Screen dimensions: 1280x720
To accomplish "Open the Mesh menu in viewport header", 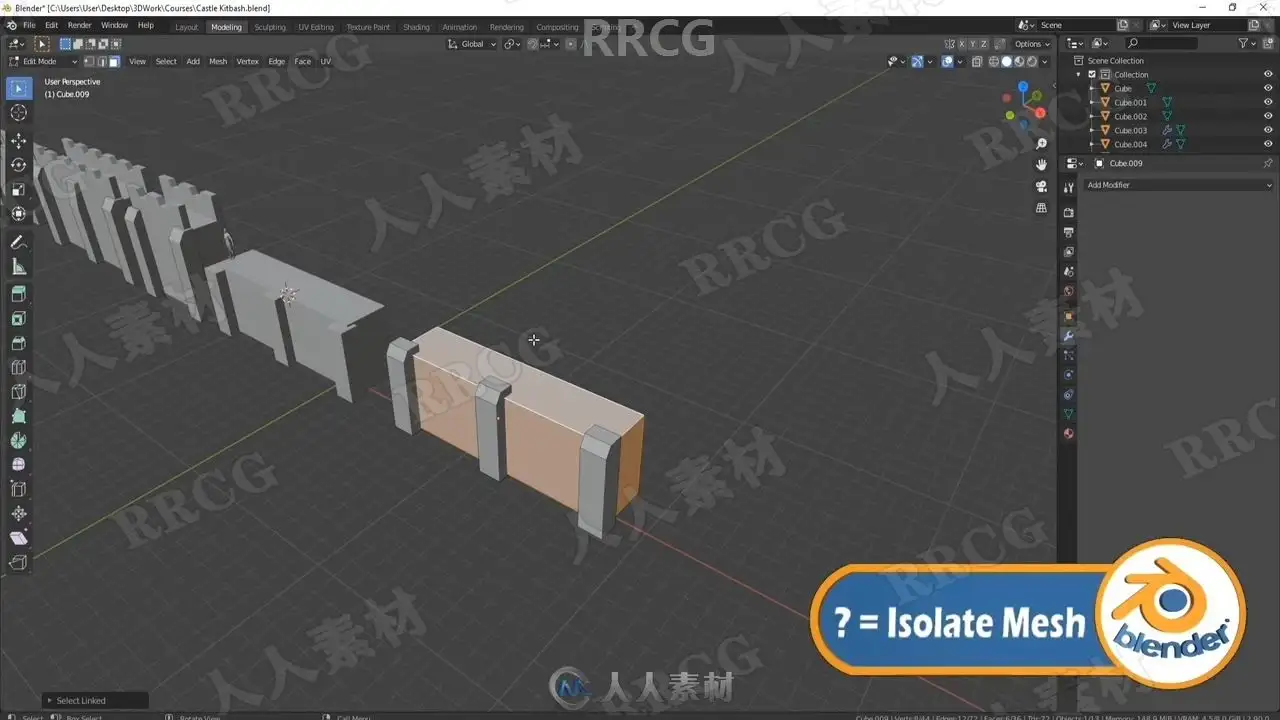I will point(218,61).
